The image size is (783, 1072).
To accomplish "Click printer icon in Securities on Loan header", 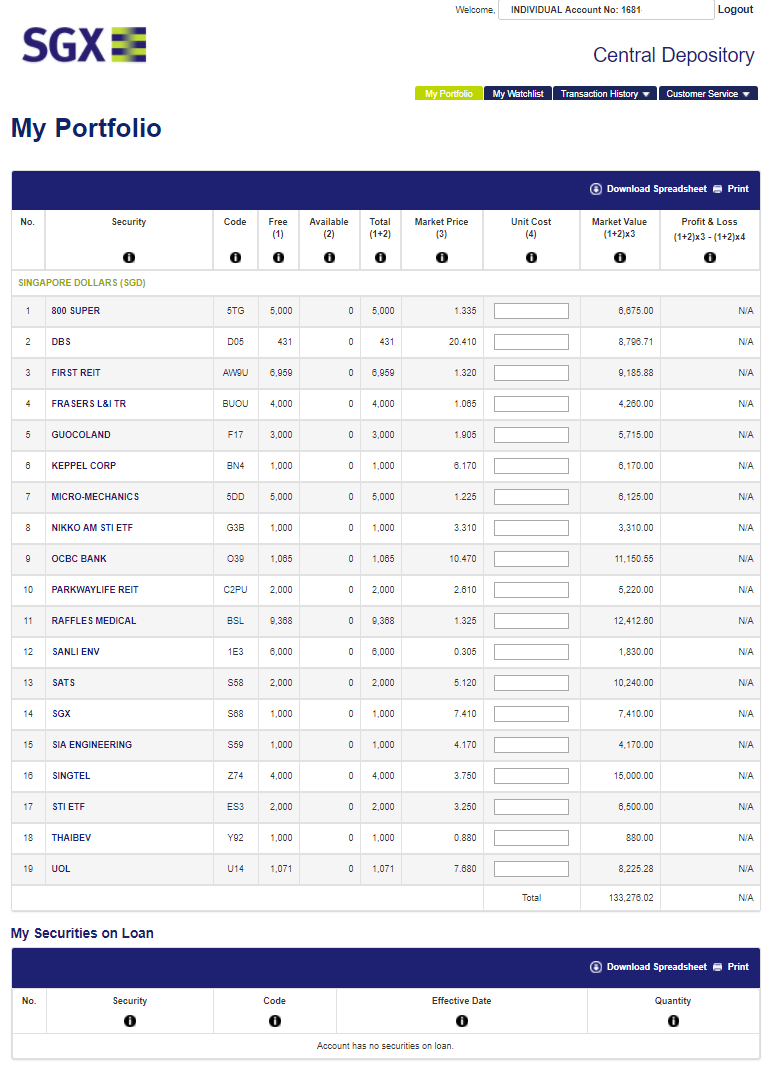I will coord(717,967).
